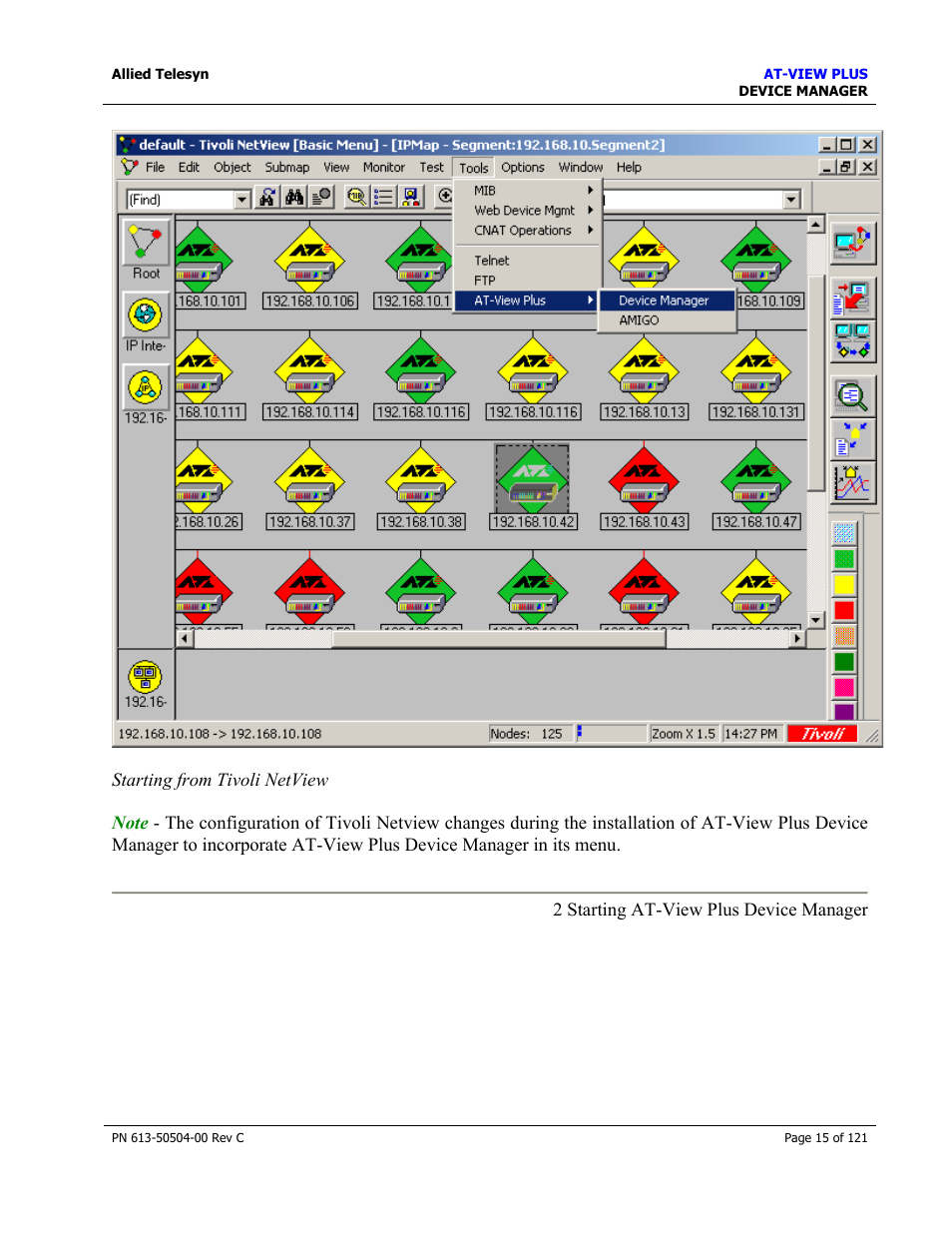Open the View menu
The width and height of the screenshot is (952, 1233).
[336, 168]
